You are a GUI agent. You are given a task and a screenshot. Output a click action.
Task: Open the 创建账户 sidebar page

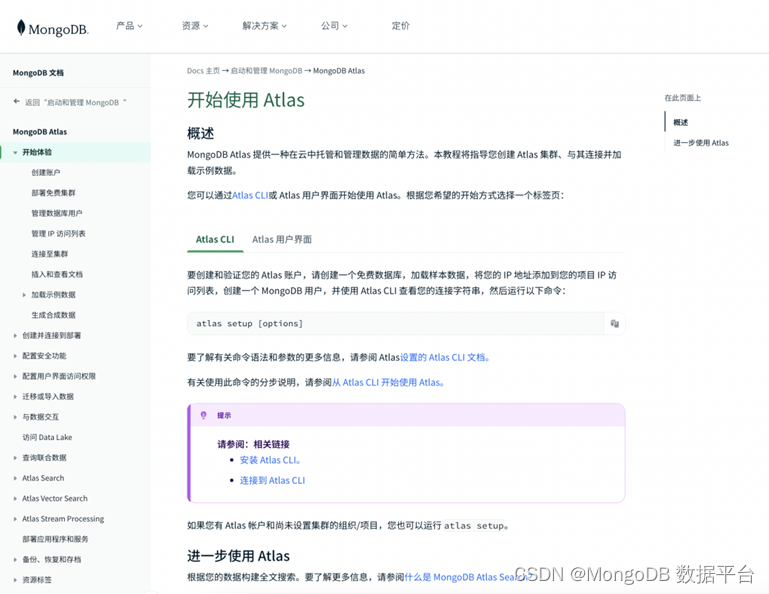(46, 172)
